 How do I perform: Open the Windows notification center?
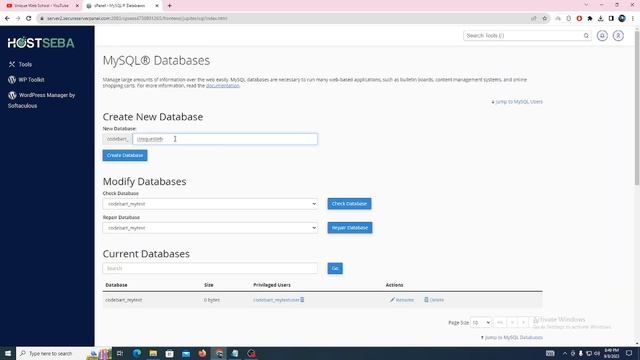[x=629, y=353]
